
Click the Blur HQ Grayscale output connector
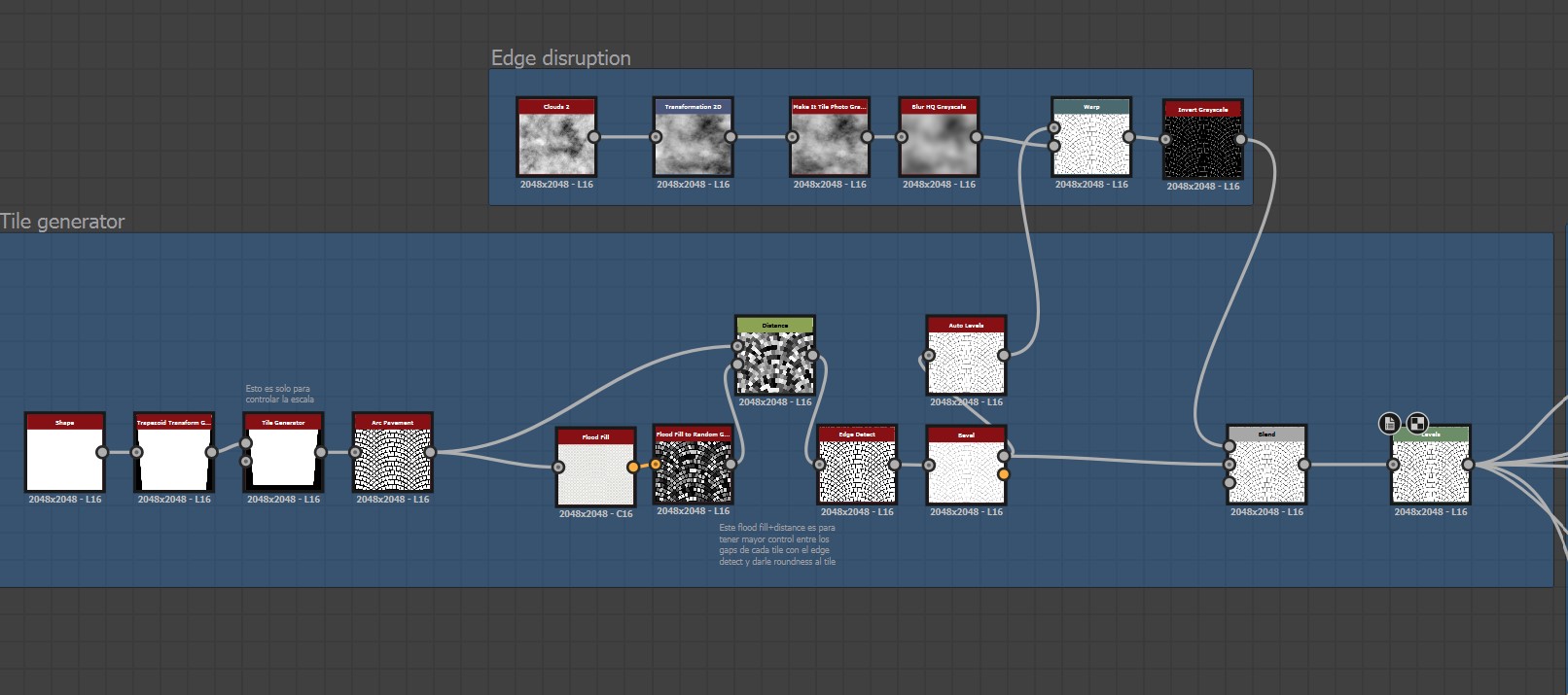[x=976, y=137]
